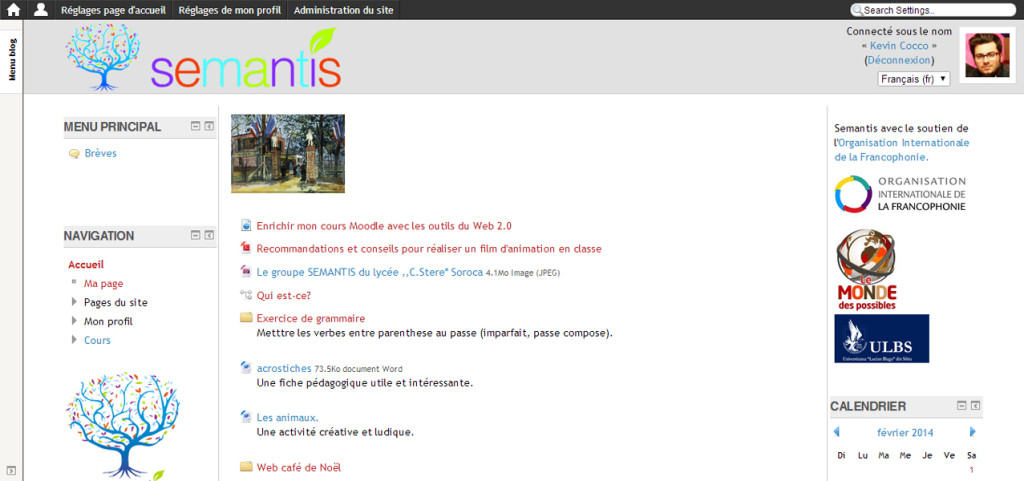Open the Brèves forum link

pyautogui.click(x=101, y=153)
